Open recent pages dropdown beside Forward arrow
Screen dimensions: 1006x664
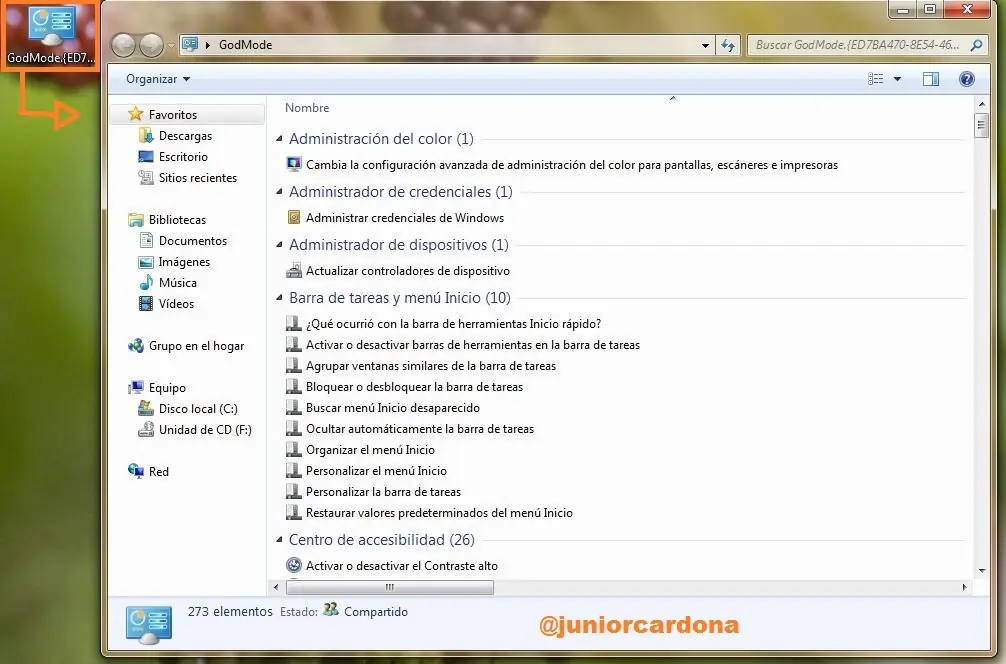coord(171,46)
